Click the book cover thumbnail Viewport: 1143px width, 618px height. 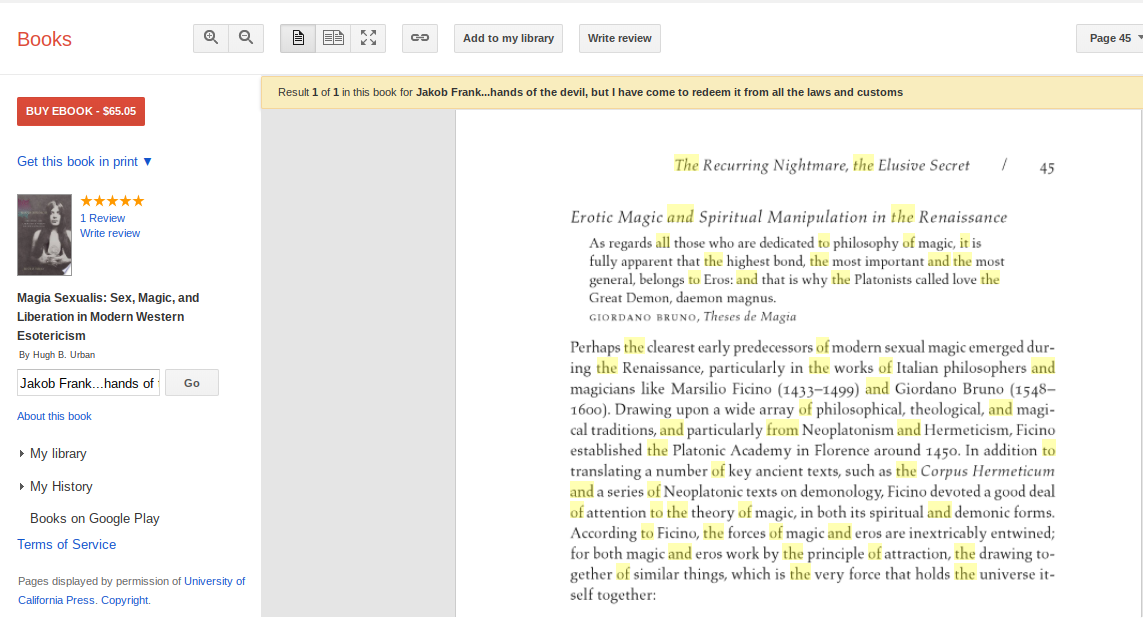44,235
